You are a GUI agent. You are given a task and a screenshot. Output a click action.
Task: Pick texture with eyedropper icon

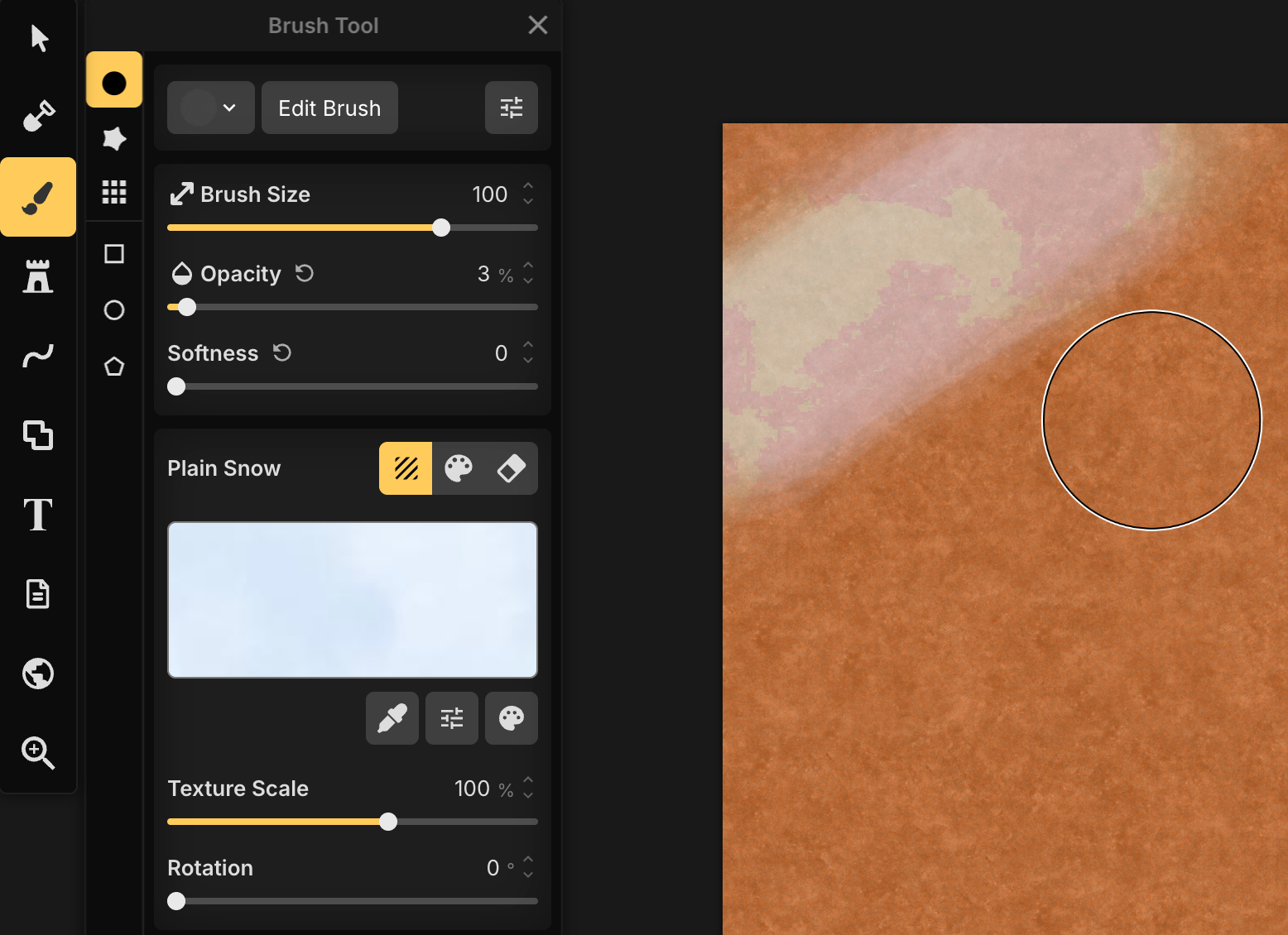point(392,718)
